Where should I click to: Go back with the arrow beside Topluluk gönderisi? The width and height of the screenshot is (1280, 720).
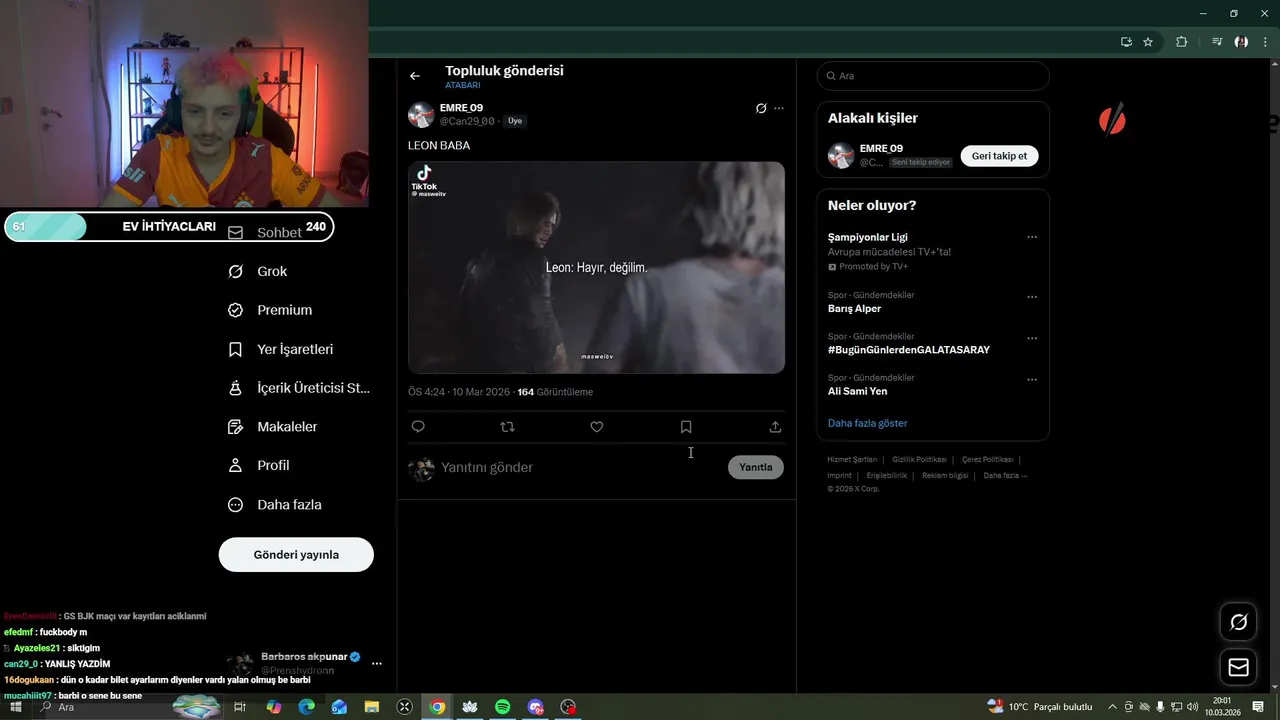(415, 76)
